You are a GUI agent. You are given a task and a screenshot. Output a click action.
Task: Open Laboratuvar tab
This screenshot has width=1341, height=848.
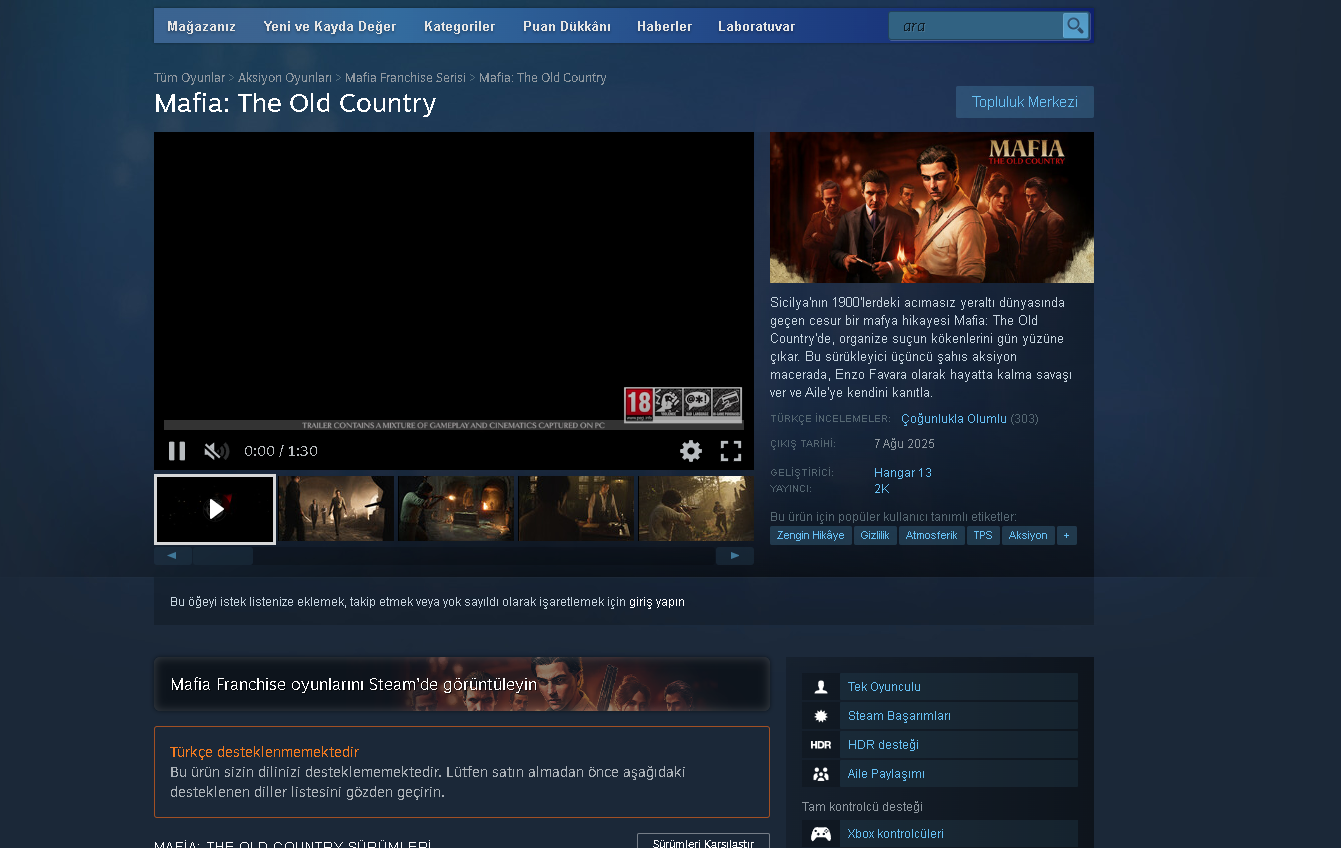pyautogui.click(x=757, y=27)
